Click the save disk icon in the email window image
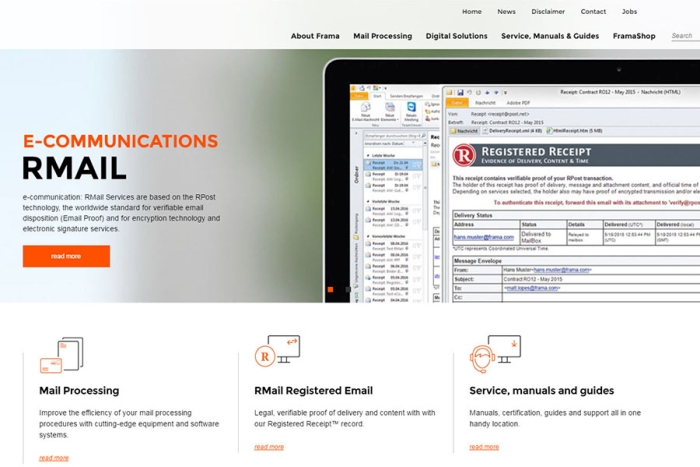This screenshot has width=700, height=467. pyautogui.click(x=460, y=92)
